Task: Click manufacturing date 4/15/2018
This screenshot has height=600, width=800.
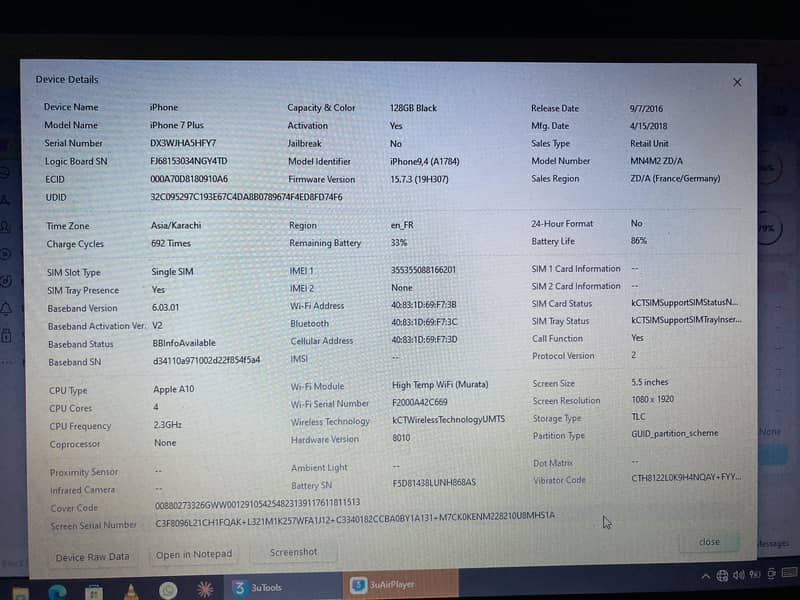Action: pyautogui.click(x=648, y=126)
